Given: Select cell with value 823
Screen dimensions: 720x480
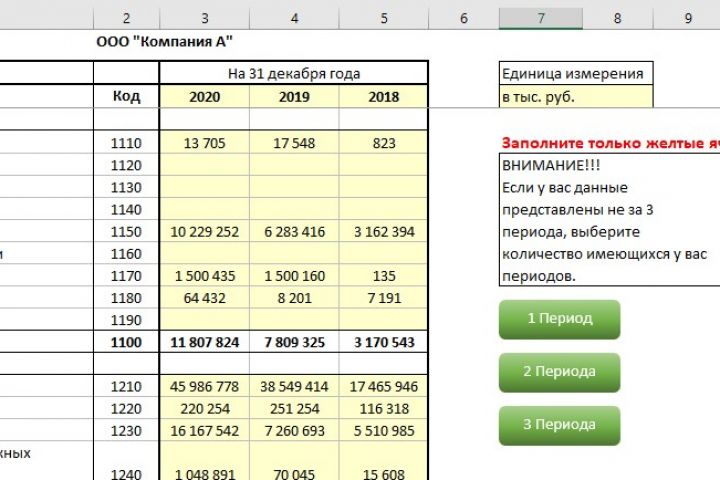Looking at the screenshot, I should point(384,143).
